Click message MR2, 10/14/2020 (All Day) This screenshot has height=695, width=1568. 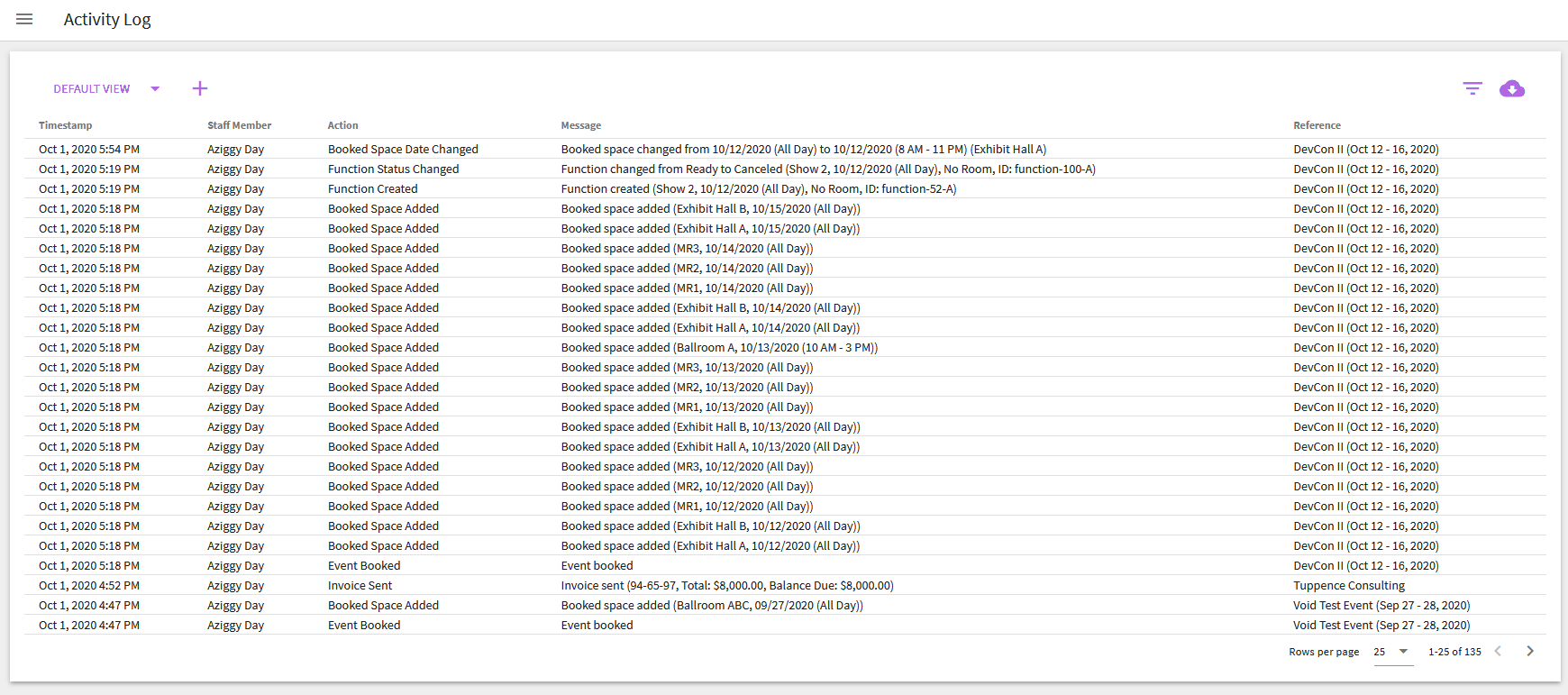[x=687, y=268]
